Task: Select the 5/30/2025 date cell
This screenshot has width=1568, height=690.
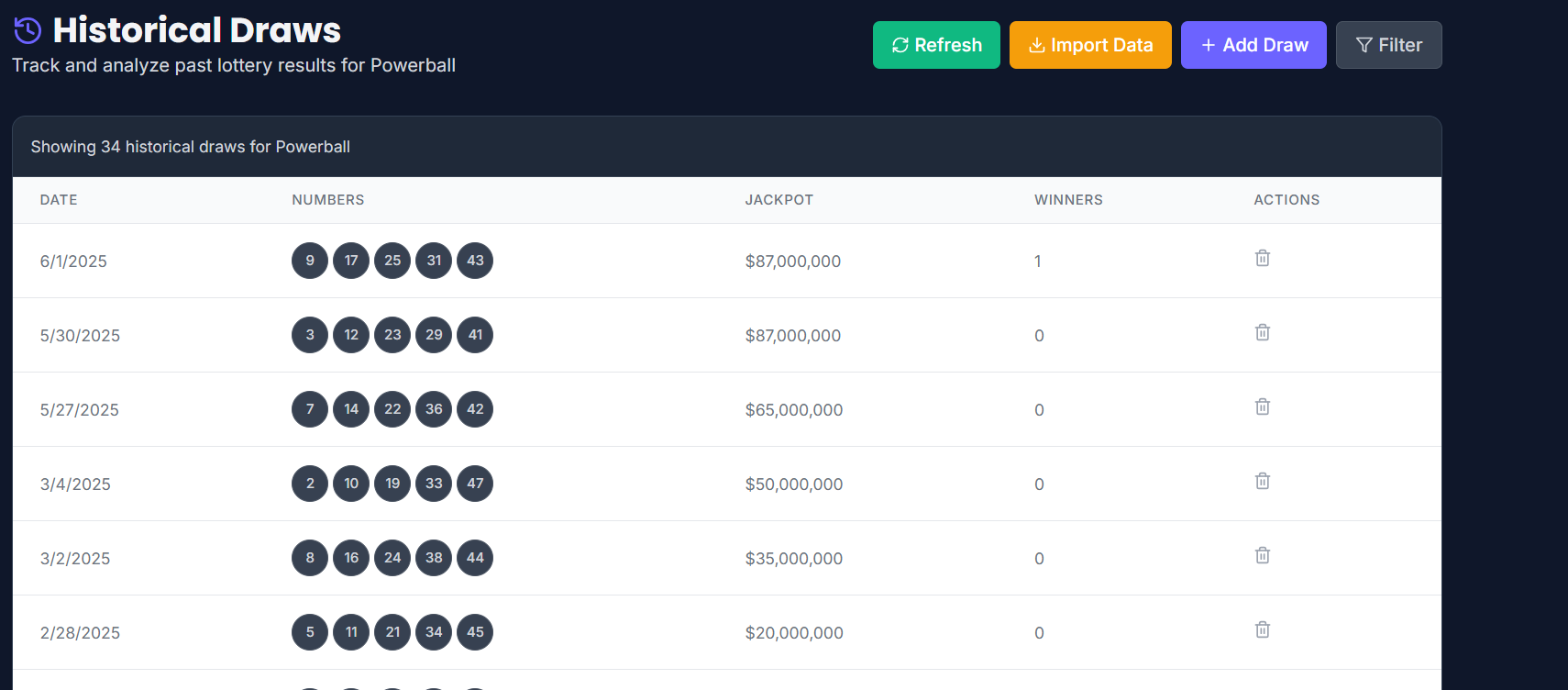Action: coord(80,336)
